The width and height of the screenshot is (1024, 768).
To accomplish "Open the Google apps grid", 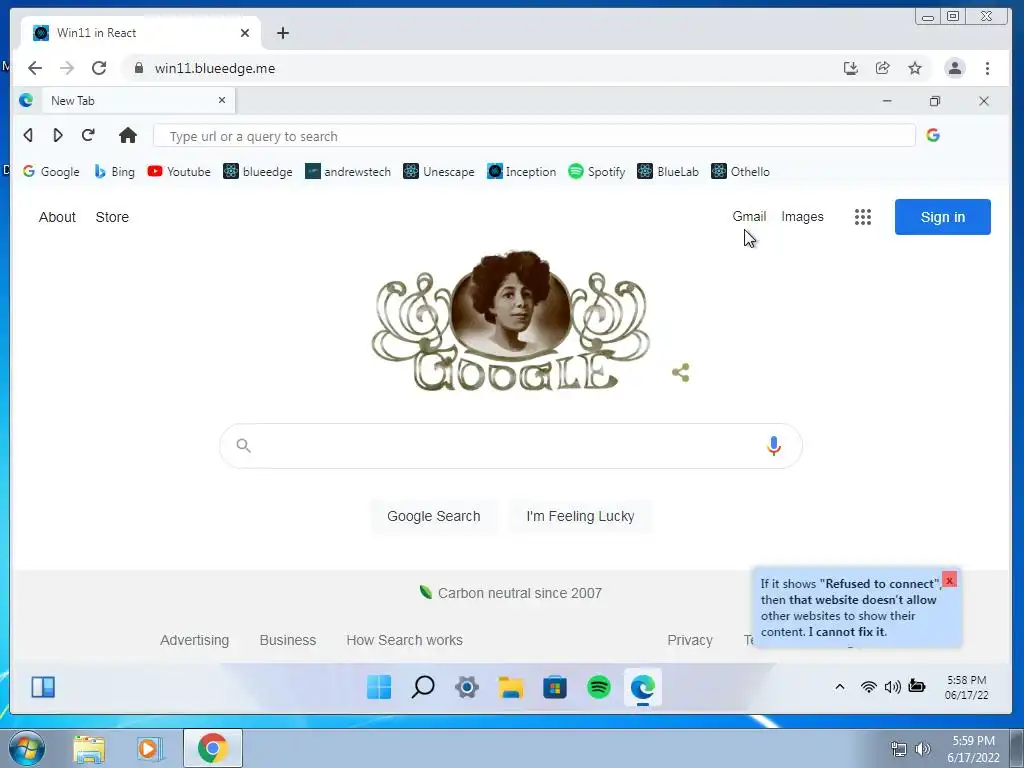I will 863,217.
